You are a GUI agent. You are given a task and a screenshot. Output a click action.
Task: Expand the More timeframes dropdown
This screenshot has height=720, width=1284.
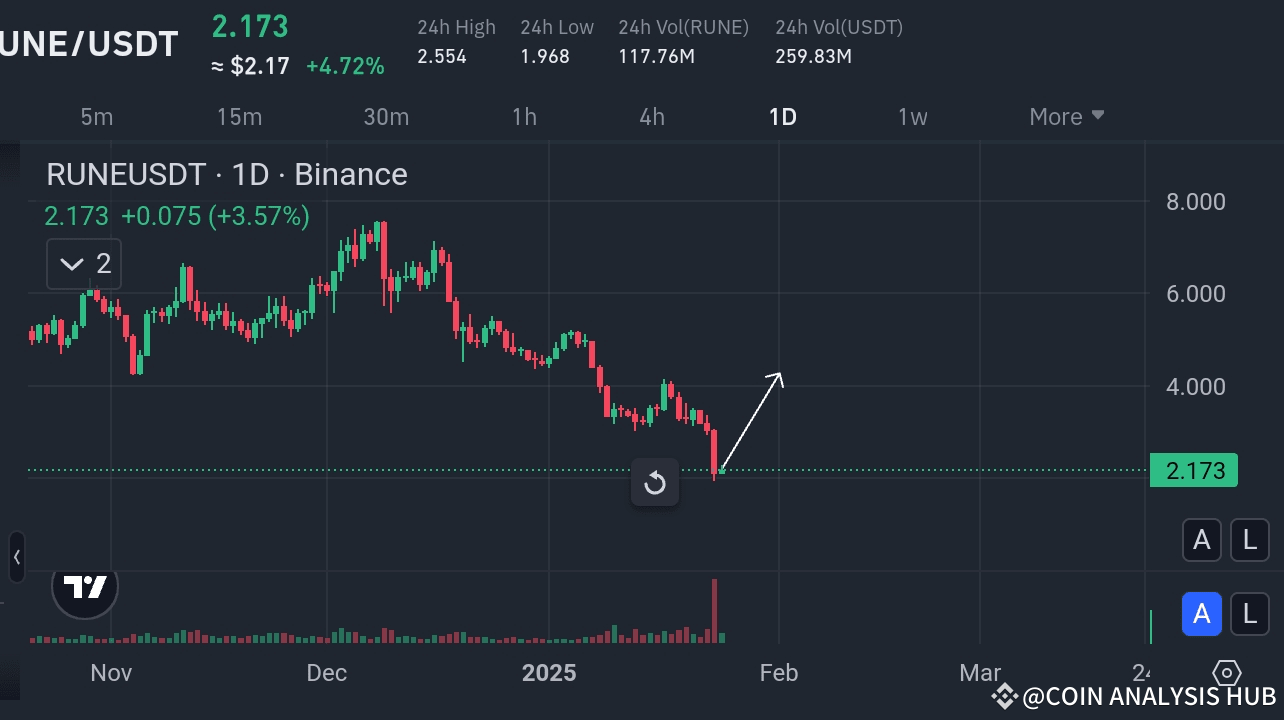(1066, 116)
